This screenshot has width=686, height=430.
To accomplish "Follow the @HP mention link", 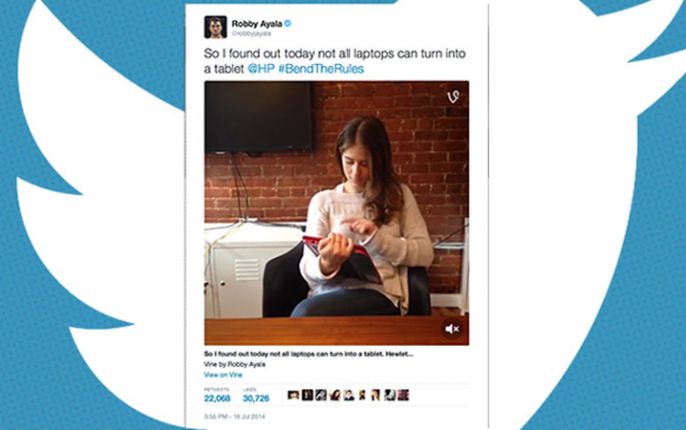I will (261, 69).
